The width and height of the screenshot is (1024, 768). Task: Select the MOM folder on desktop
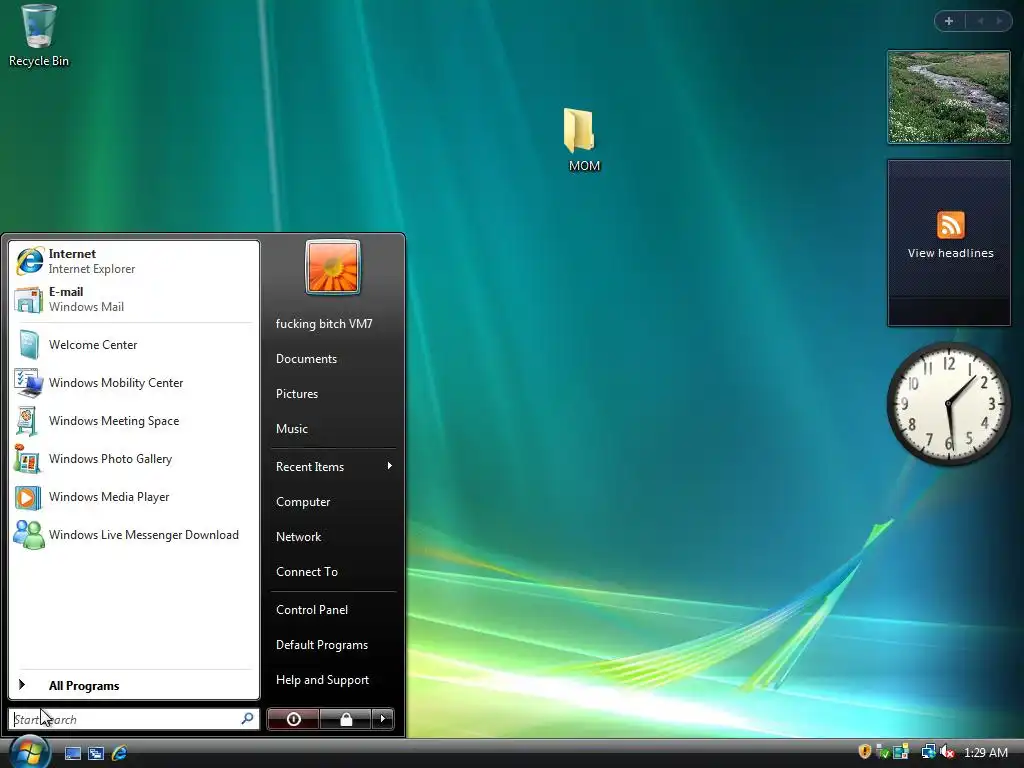point(583,140)
